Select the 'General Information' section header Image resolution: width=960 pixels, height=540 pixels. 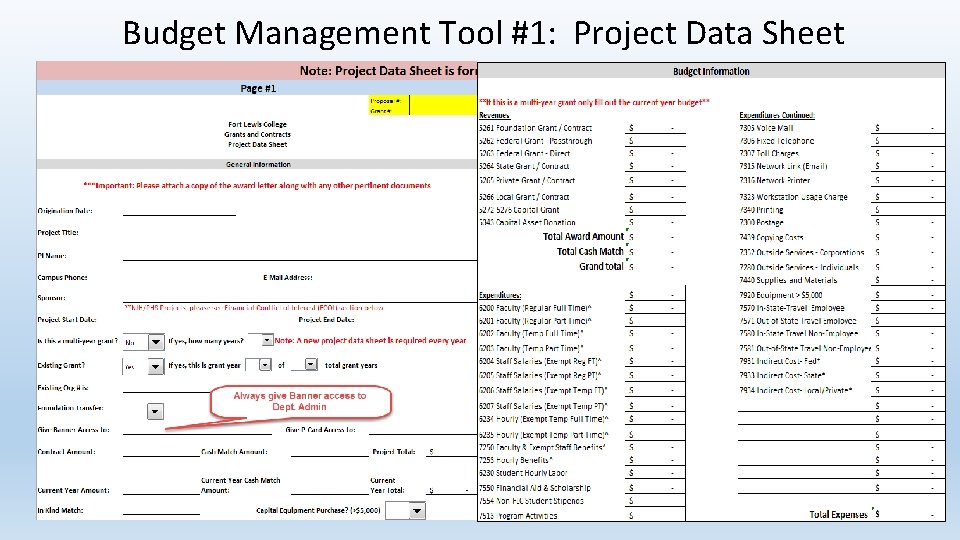click(x=258, y=164)
